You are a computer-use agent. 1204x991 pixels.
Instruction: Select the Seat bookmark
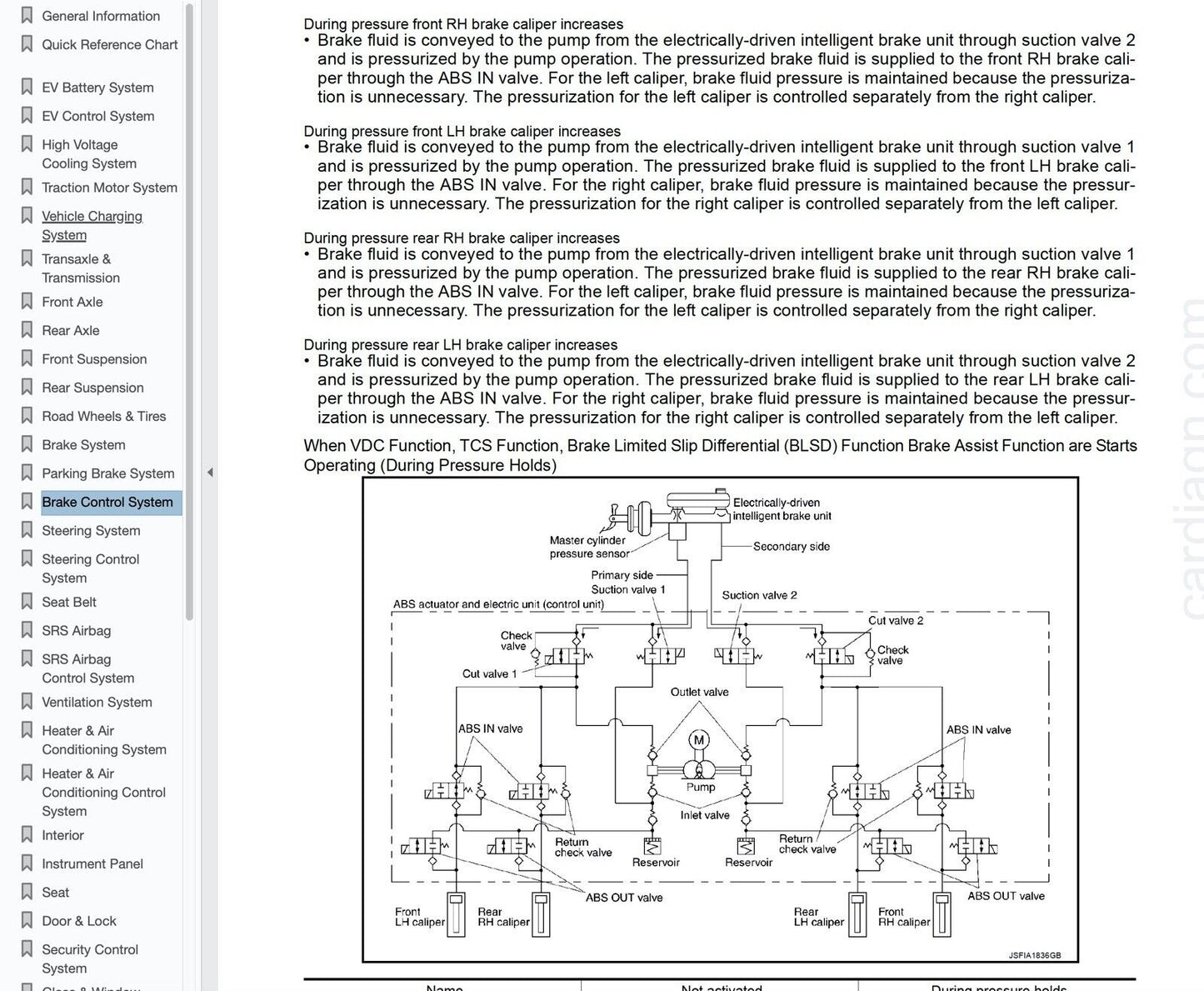click(x=55, y=893)
